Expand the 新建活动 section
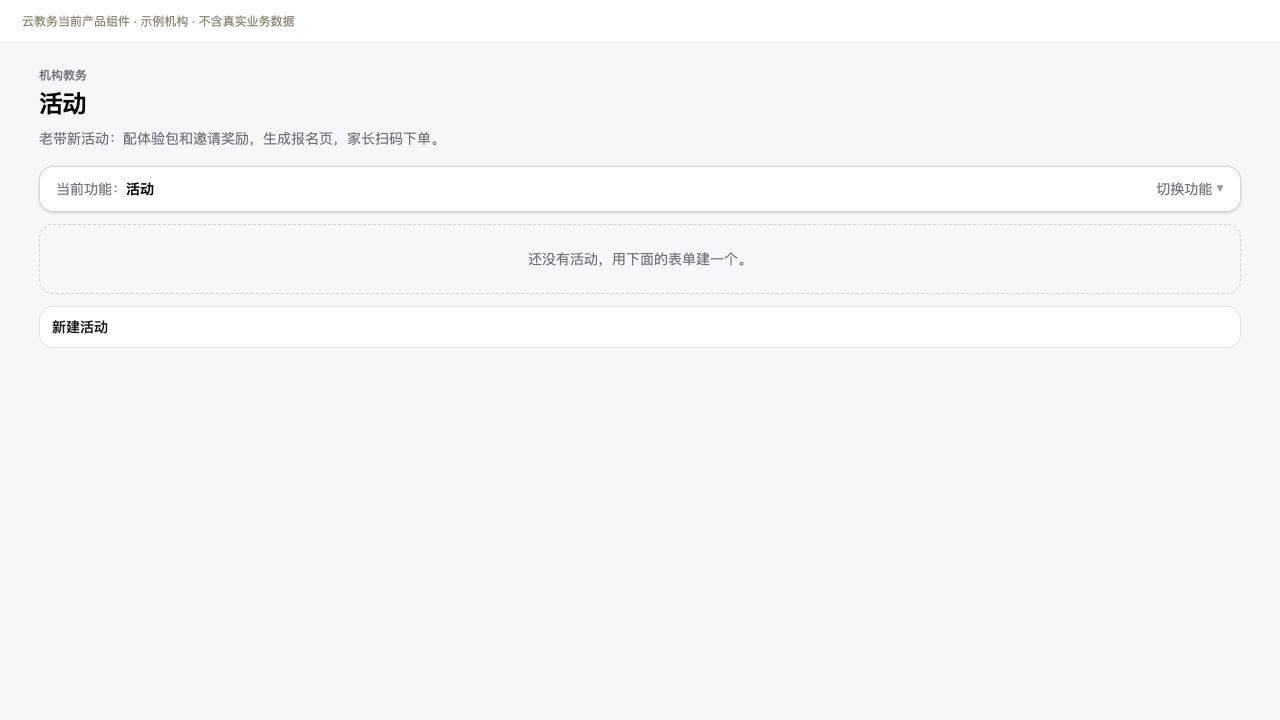This screenshot has width=1280, height=720. point(640,327)
